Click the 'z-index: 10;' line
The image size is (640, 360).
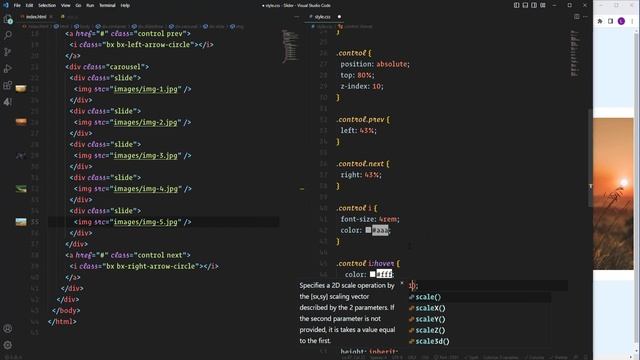[362, 86]
